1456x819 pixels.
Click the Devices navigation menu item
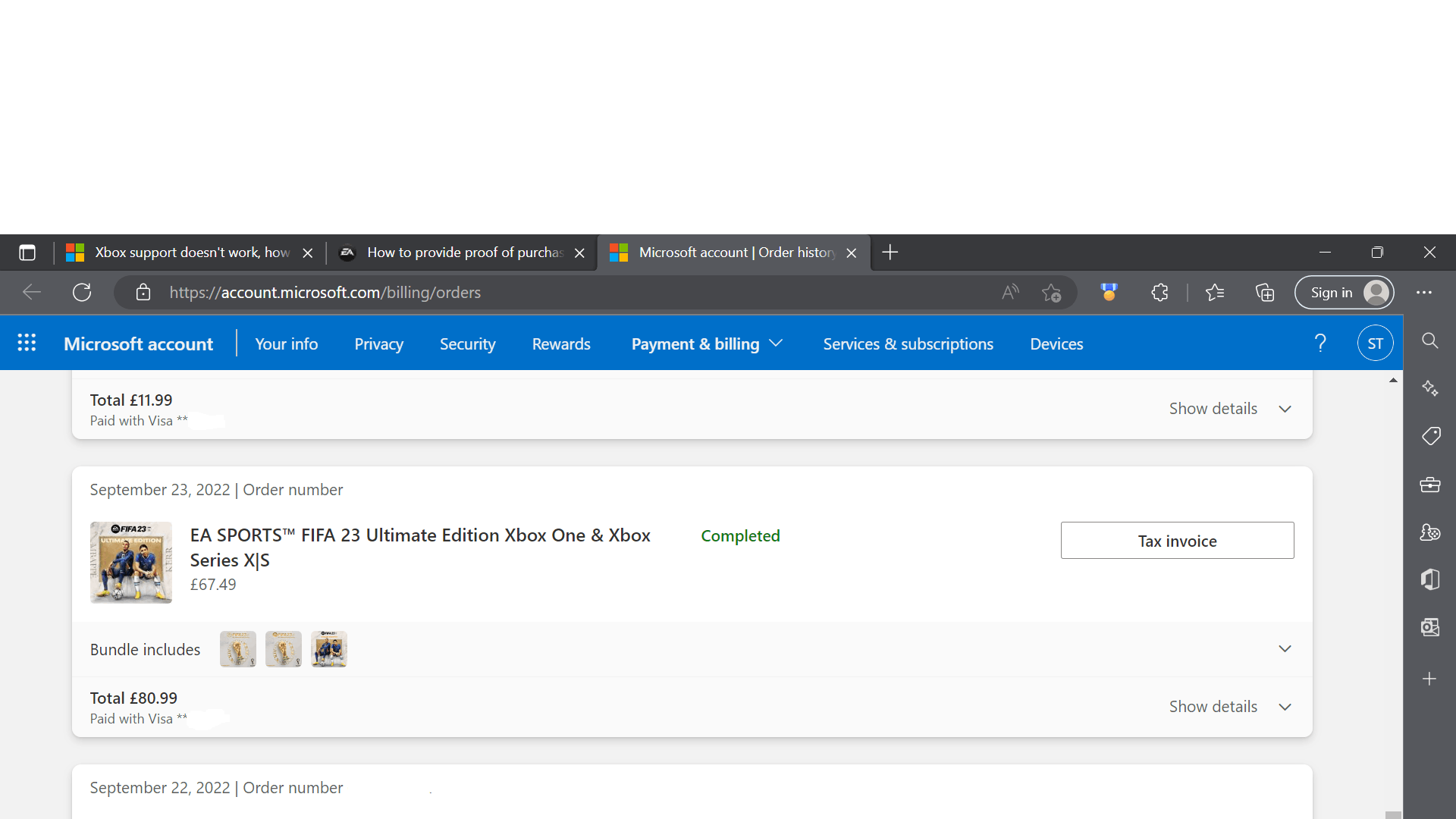(x=1057, y=343)
